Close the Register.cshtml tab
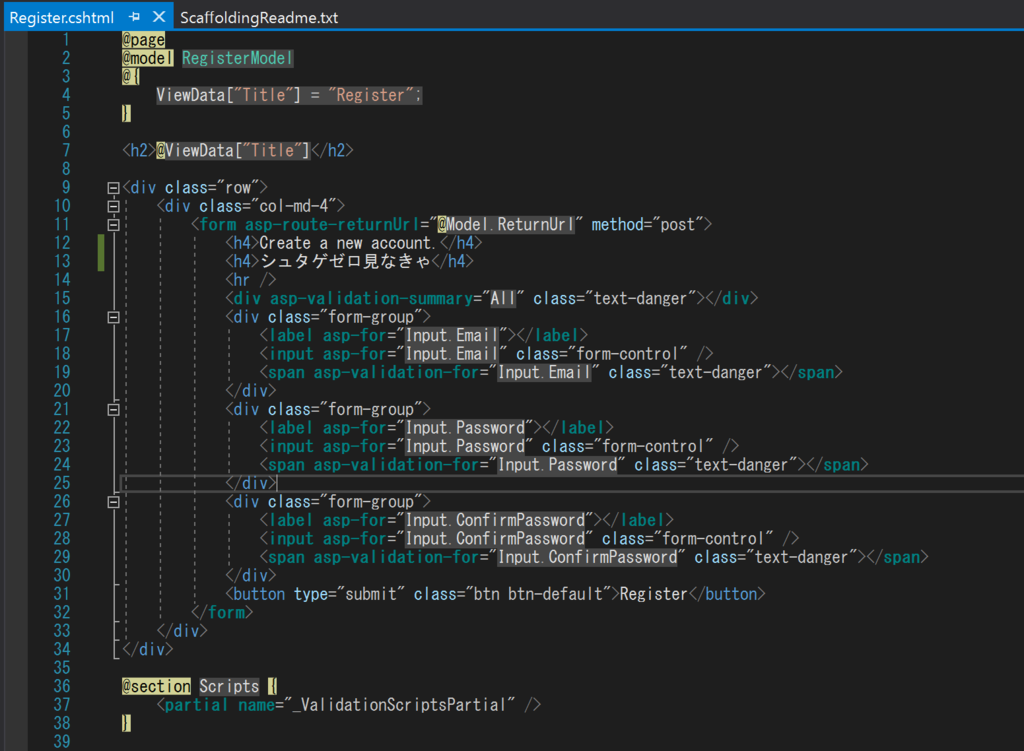Viewport: 1024px width, 751px height. 159,17
